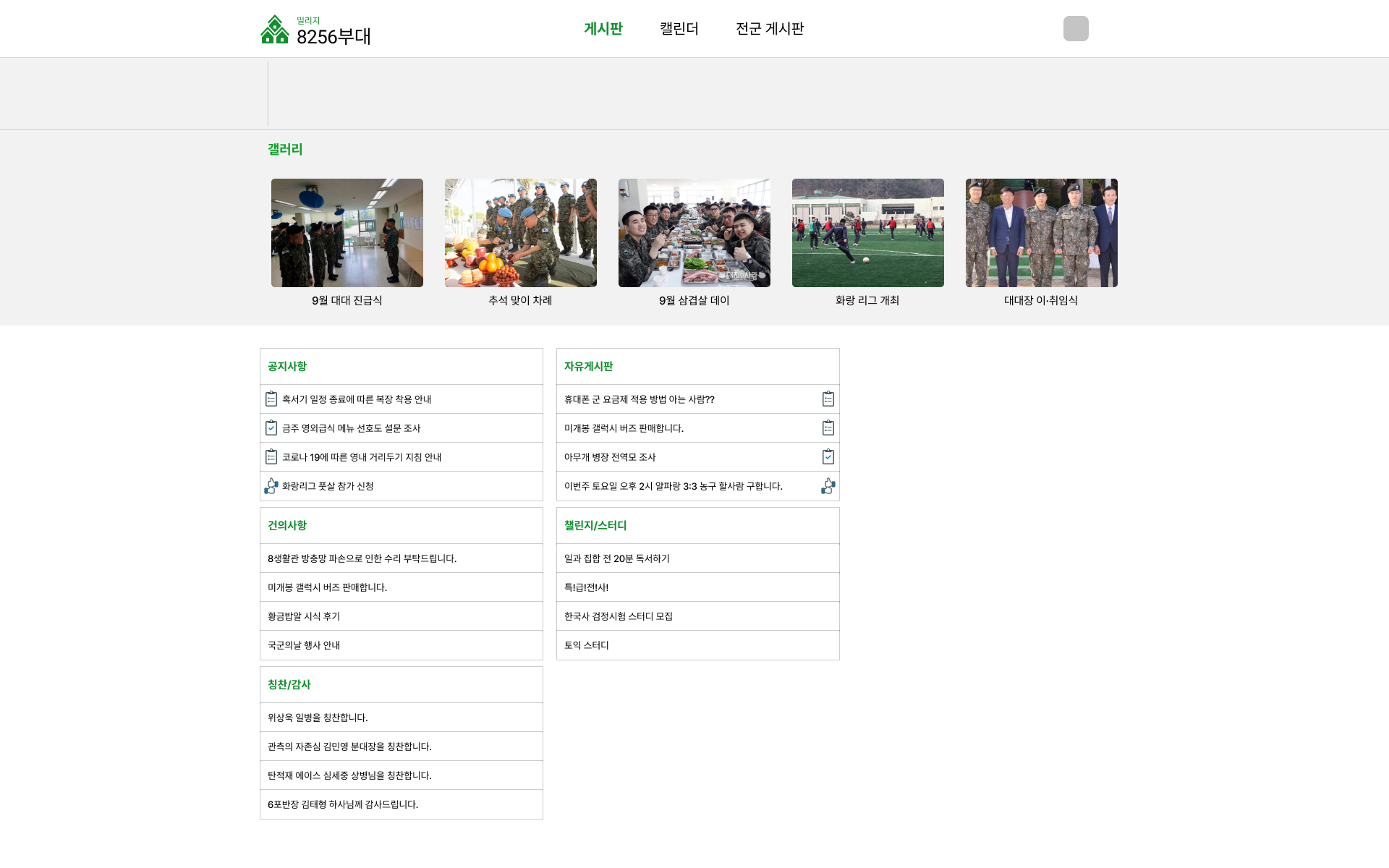Image resolution: width=1389 pixels, height=868 pixels.
Task: Click the clipboard icon beside 휴대폰 군 요금제 post
Action: pyautogui.click(x=828, y=399)
